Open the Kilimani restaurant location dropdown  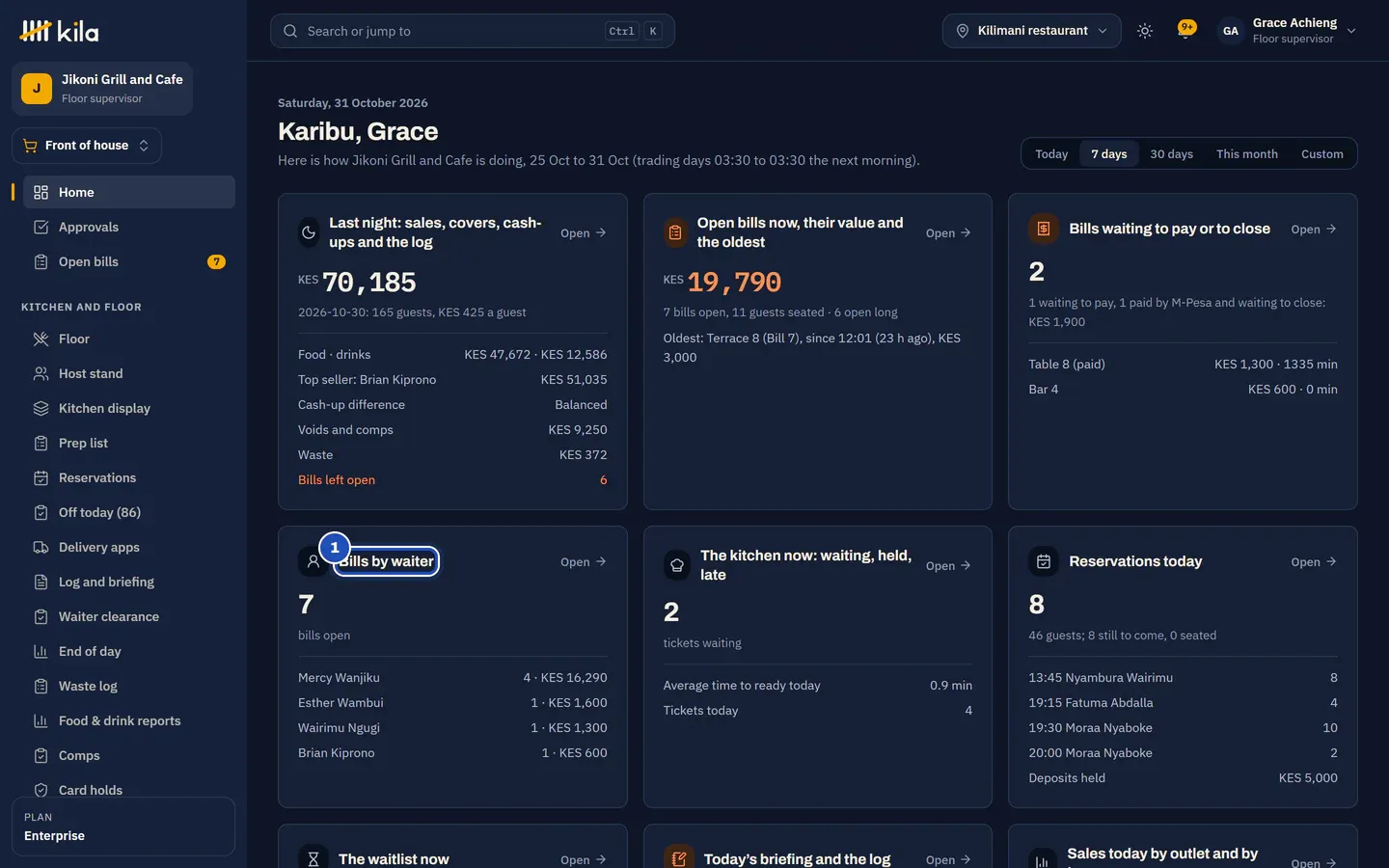tap(1031, 31)
